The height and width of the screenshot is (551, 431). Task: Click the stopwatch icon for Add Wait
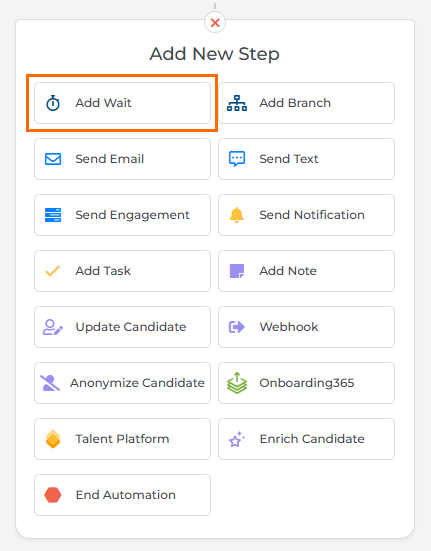pos(53,103)
